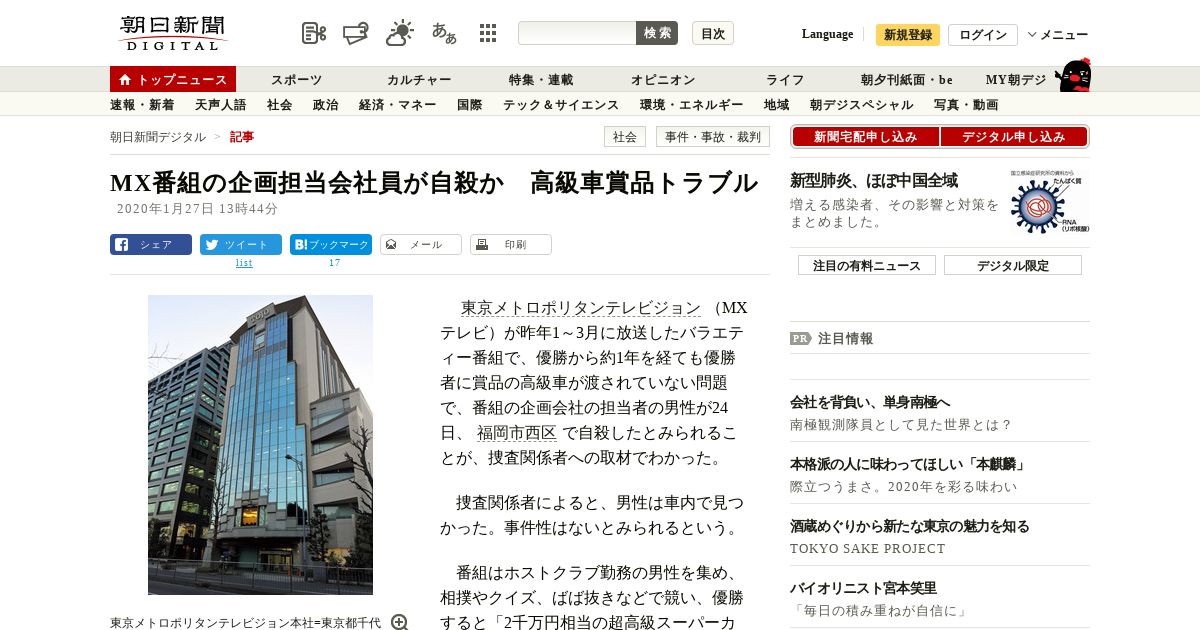
Task: Open the Tokyo Metropolitan Television building photo
Action: (260, 445)
